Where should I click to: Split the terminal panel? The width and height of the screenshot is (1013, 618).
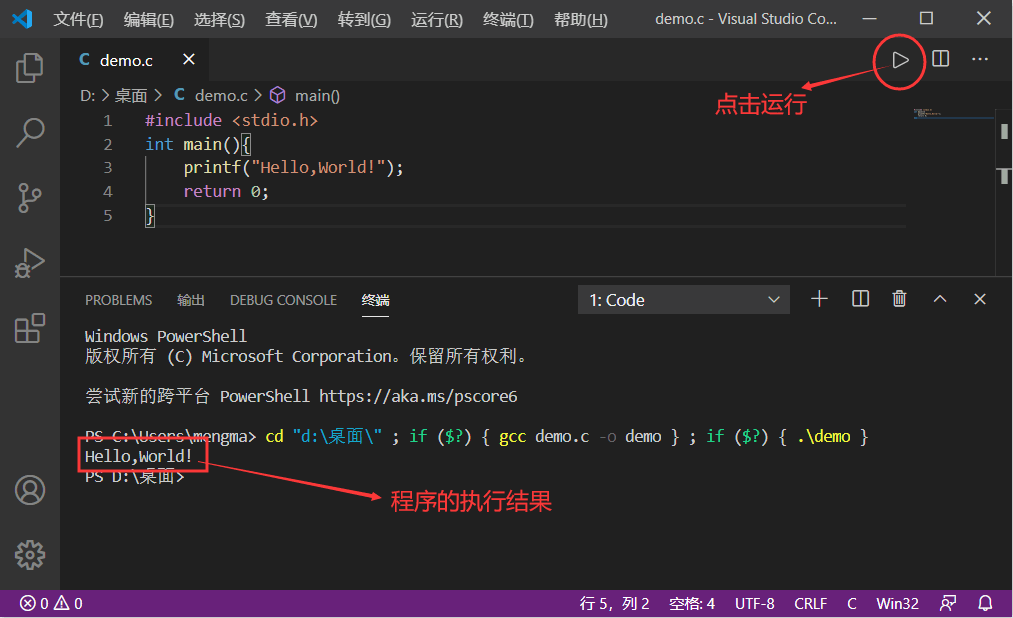tap(860, 298)
